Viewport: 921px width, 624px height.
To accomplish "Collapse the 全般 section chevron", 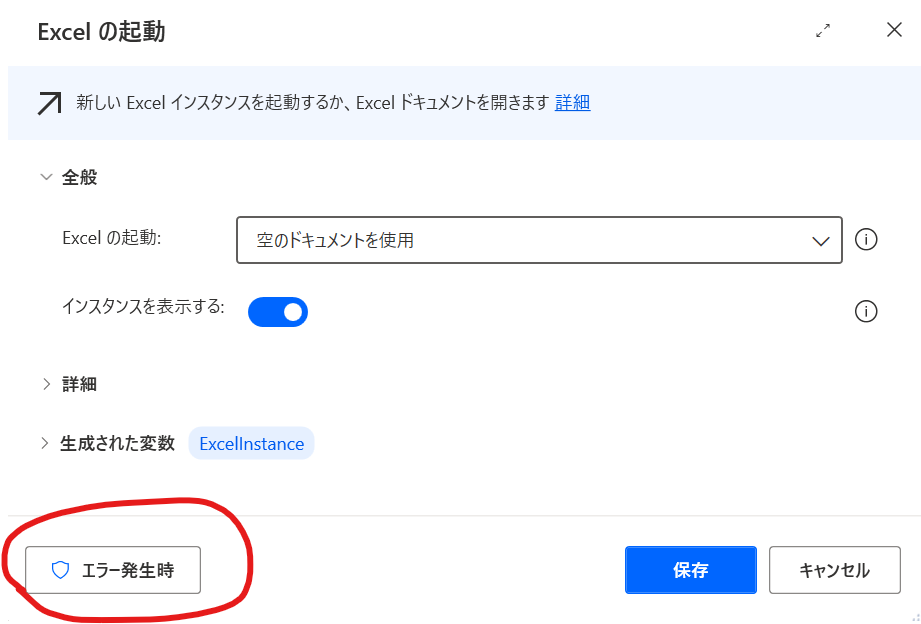I will [46, 177].
